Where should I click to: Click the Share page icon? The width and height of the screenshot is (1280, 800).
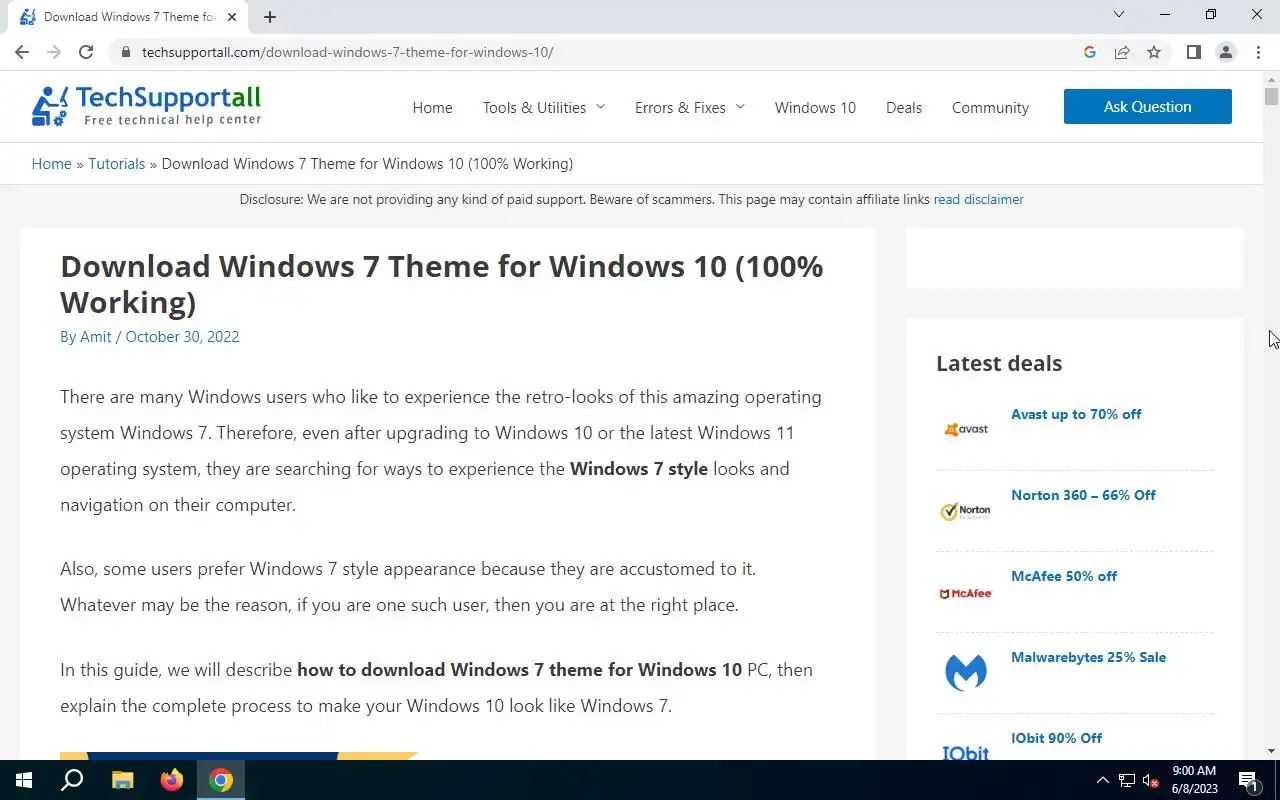pyautogui.click(x=1122, y=52)
